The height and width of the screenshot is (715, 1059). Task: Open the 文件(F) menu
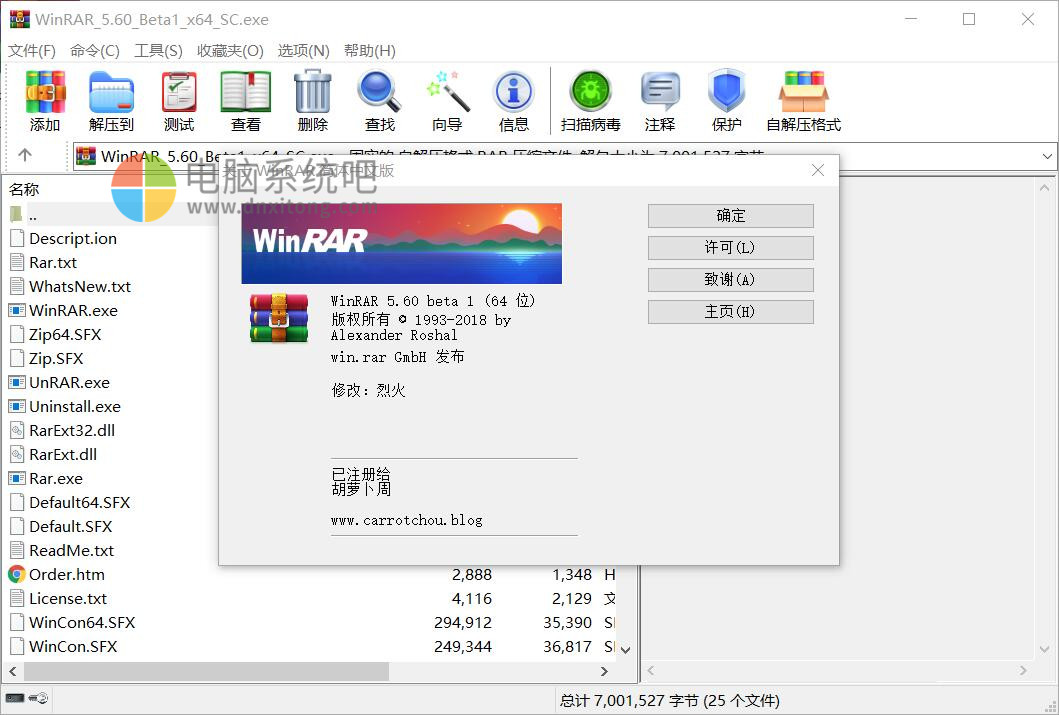pyautogui.click(x=32, y=51)
